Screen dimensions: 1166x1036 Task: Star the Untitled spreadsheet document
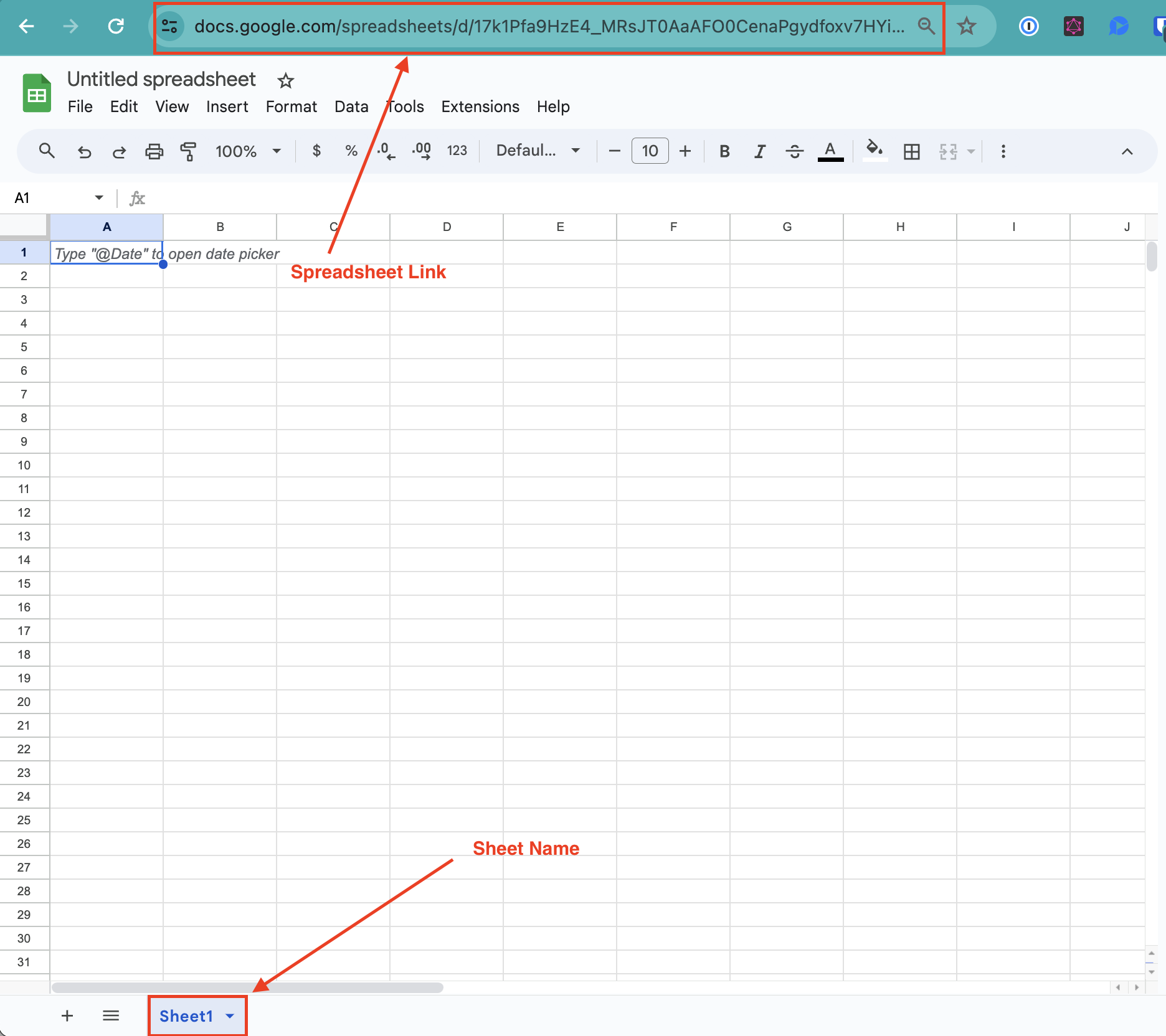coord(286,80)
